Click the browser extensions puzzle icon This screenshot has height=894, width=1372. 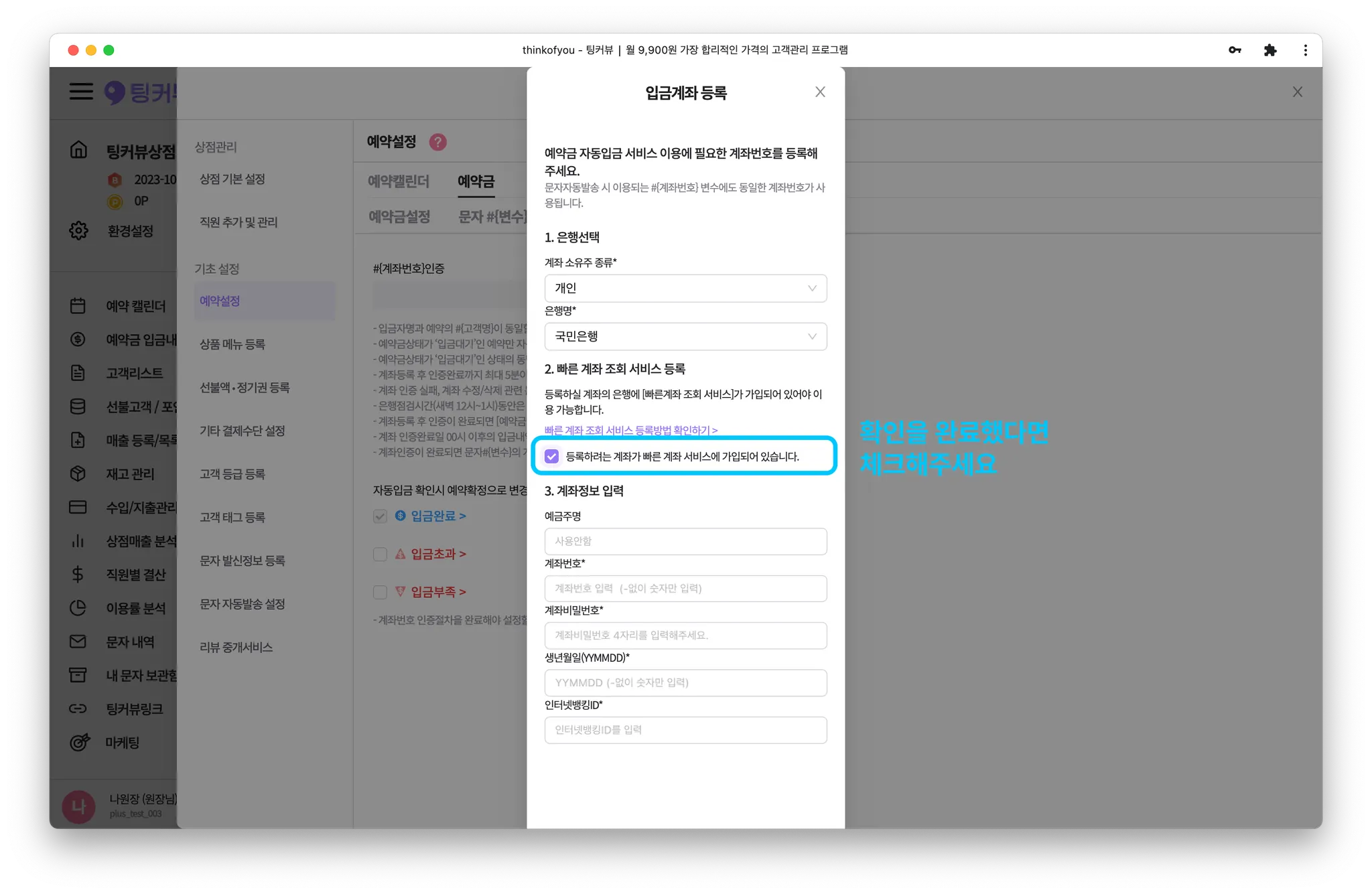(x=1270, y=50)
